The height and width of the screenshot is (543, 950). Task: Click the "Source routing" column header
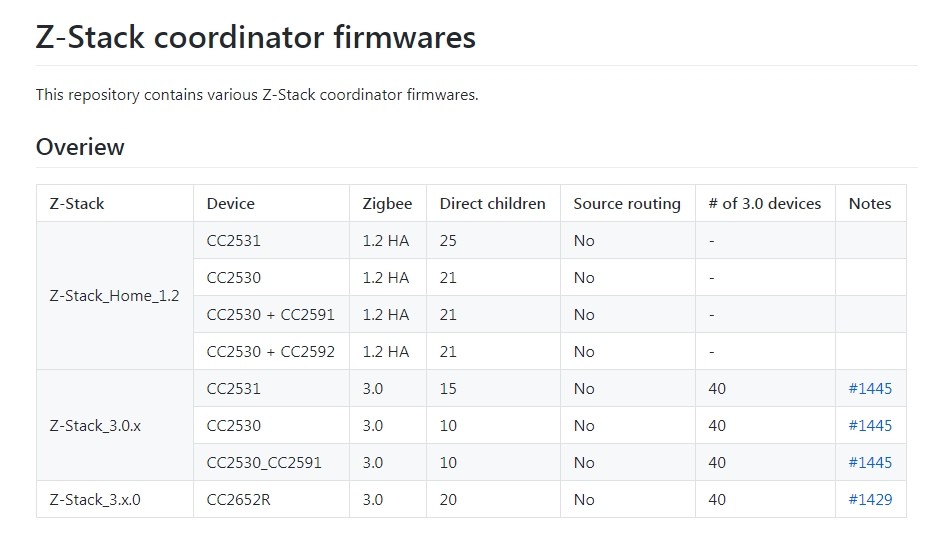pyautogui.click(x=627, y=203)
